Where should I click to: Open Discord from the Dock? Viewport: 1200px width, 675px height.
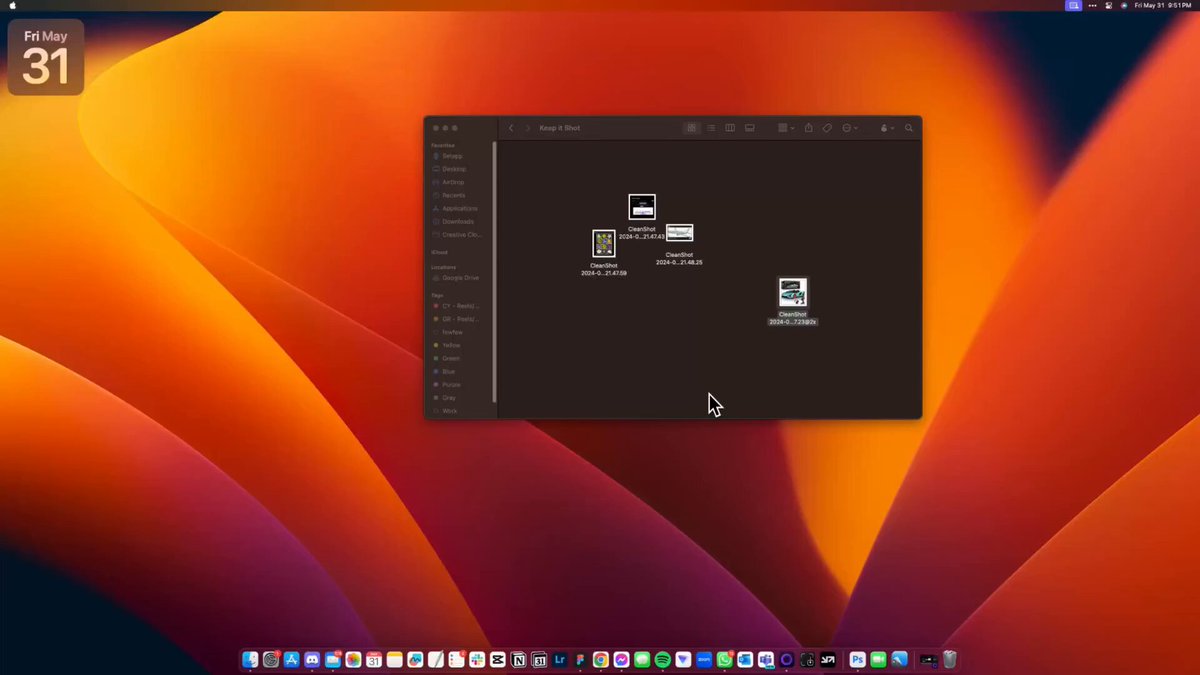[312, 660]
